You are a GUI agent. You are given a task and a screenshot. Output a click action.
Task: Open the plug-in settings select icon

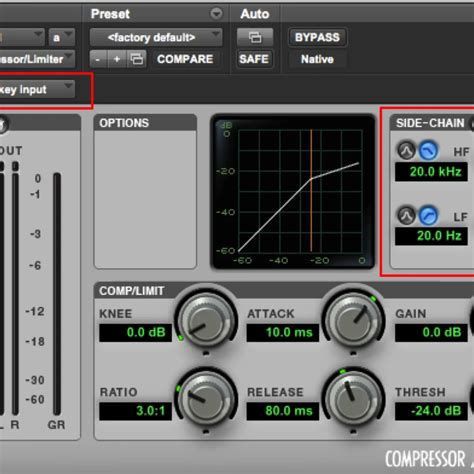(x=137, y=59)
